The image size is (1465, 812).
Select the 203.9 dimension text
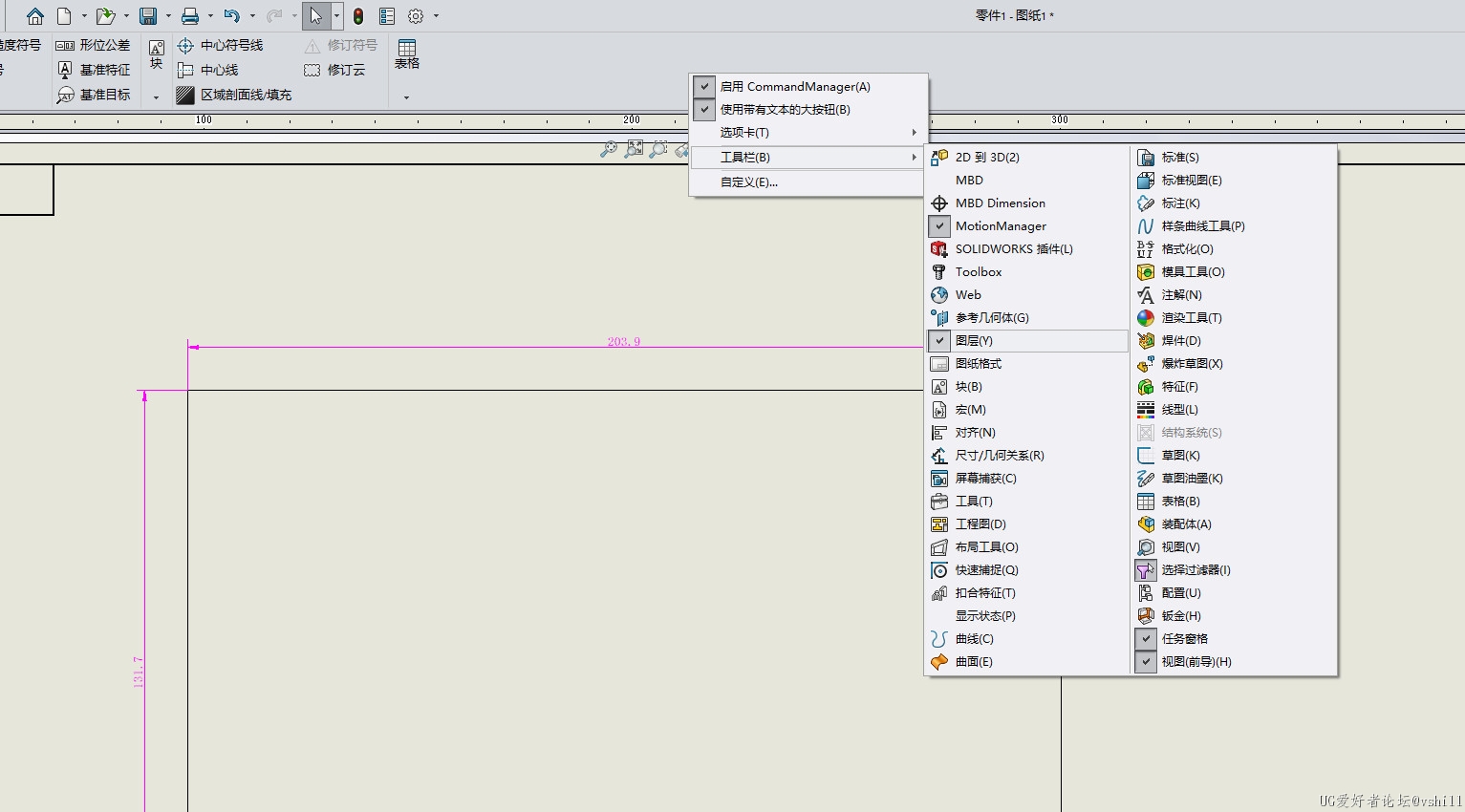pos(624,341)
